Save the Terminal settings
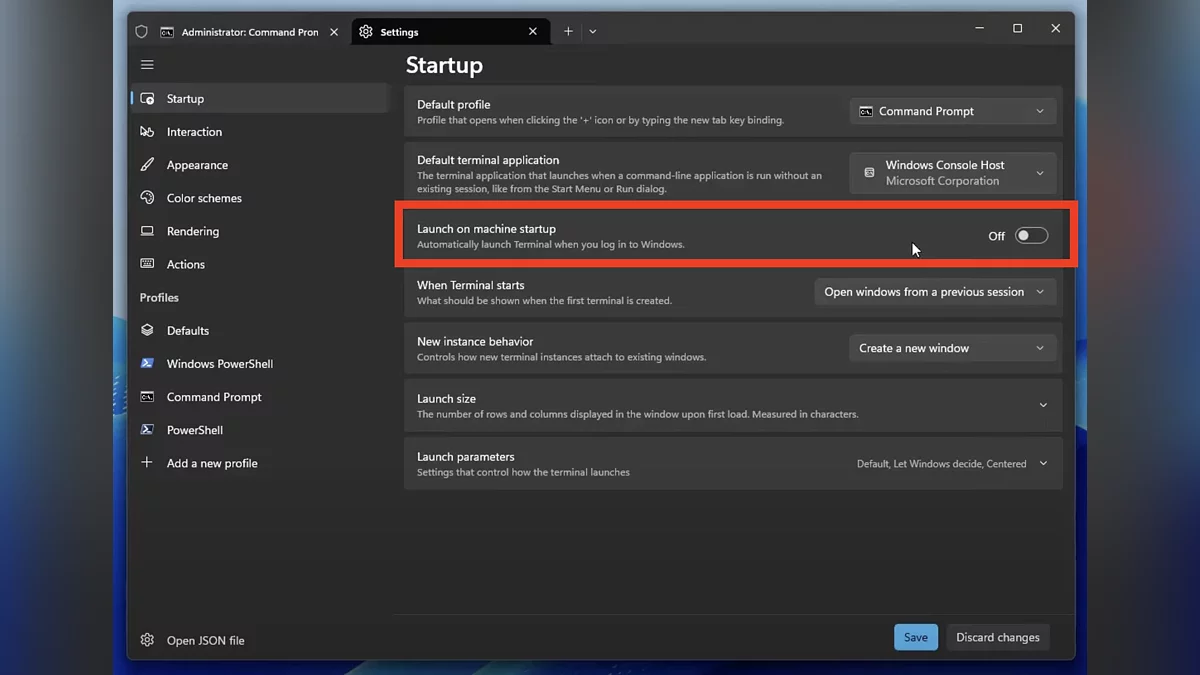Image resolution: width=1200 pixels, height=675 pixels. pos(915,637)
